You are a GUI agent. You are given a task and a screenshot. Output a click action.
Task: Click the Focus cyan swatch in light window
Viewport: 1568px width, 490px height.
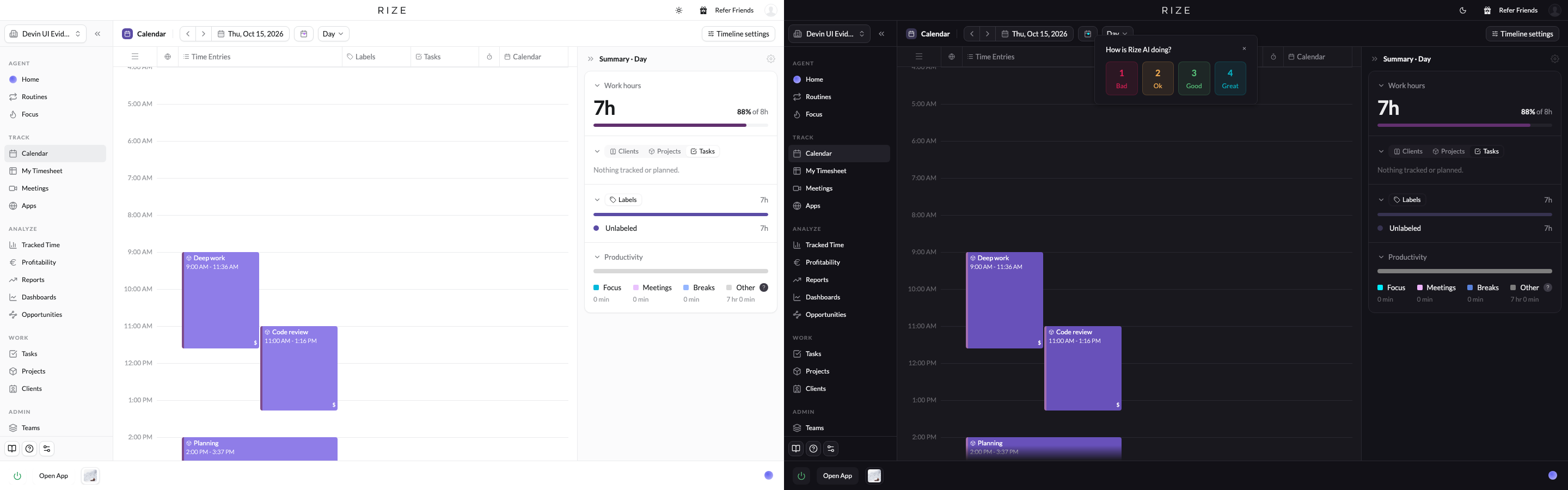[597, 288]
